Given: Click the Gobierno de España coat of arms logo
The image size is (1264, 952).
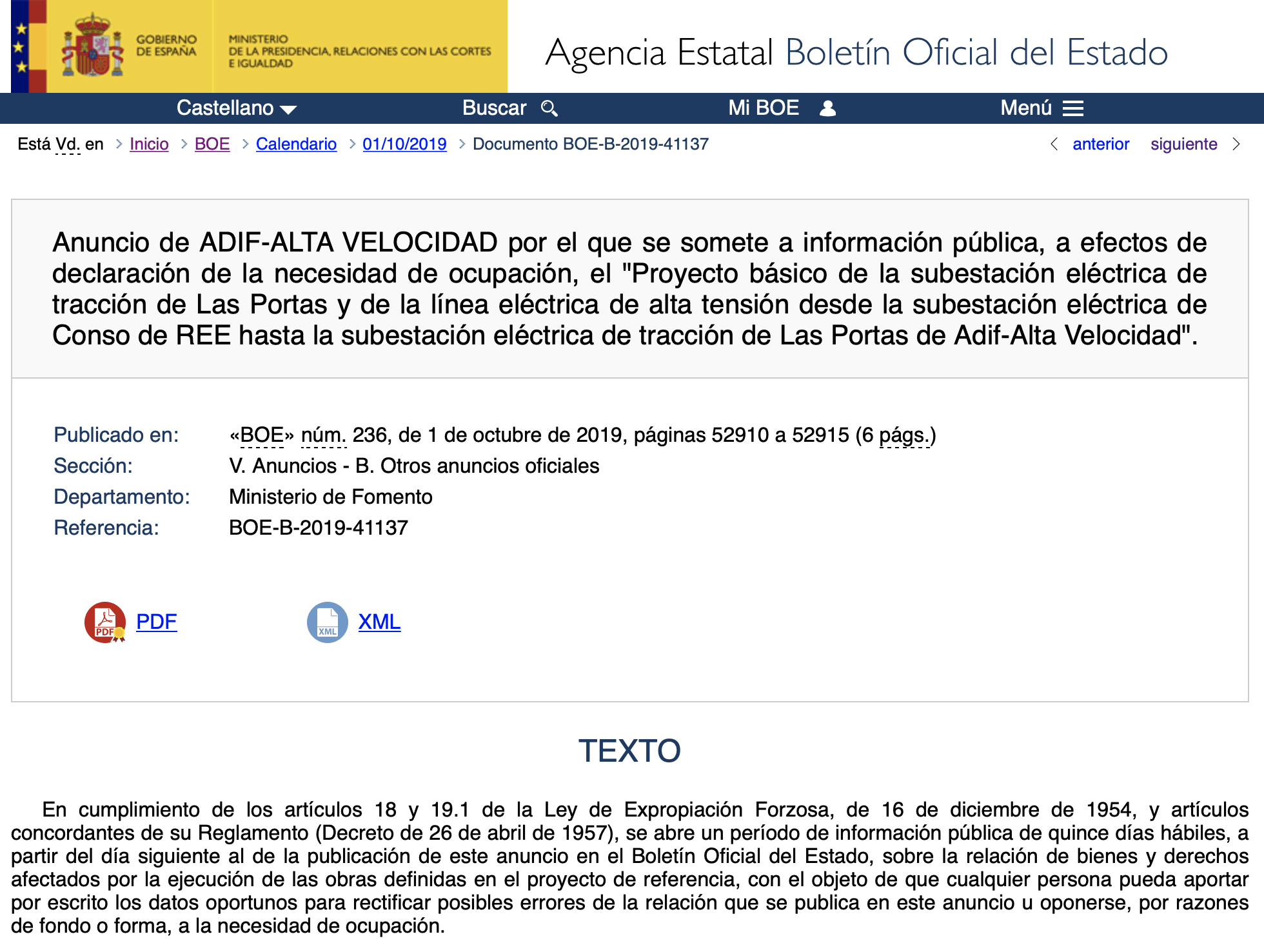Looking at the screenshot, I should click(92, 46).
